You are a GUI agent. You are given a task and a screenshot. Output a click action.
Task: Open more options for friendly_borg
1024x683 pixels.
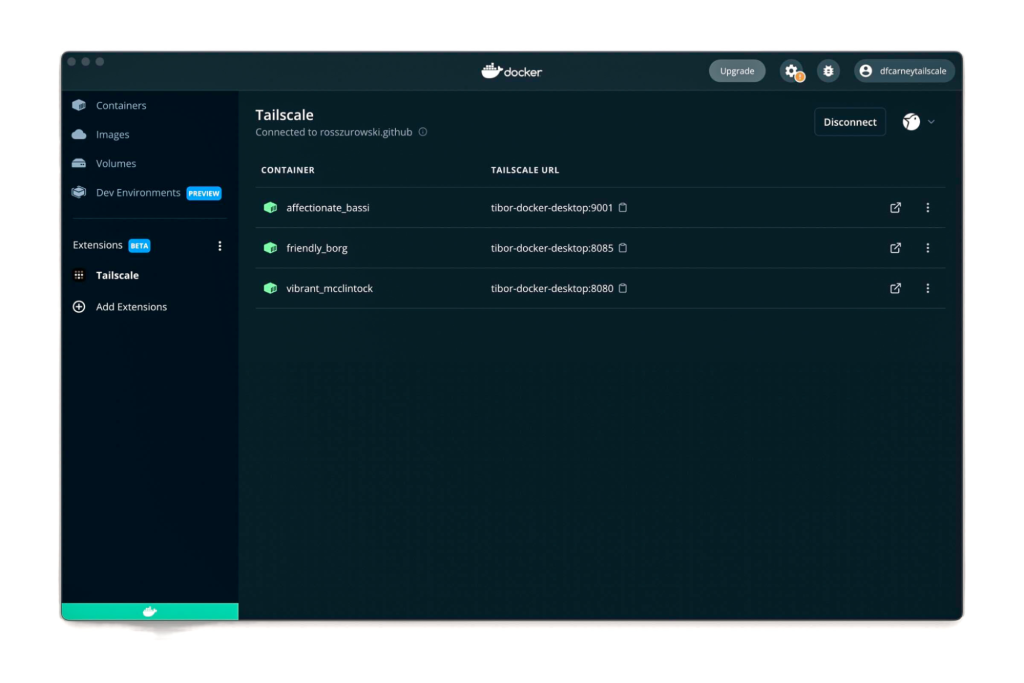coord(927,248)
